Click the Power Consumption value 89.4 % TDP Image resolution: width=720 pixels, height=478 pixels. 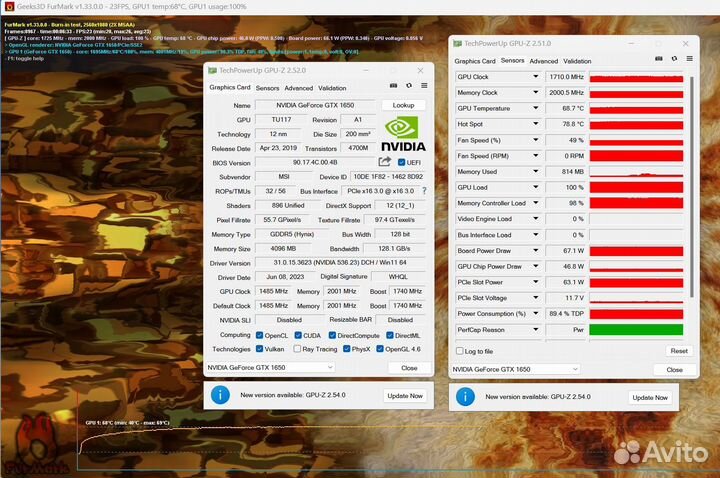[x=566, y=314]
